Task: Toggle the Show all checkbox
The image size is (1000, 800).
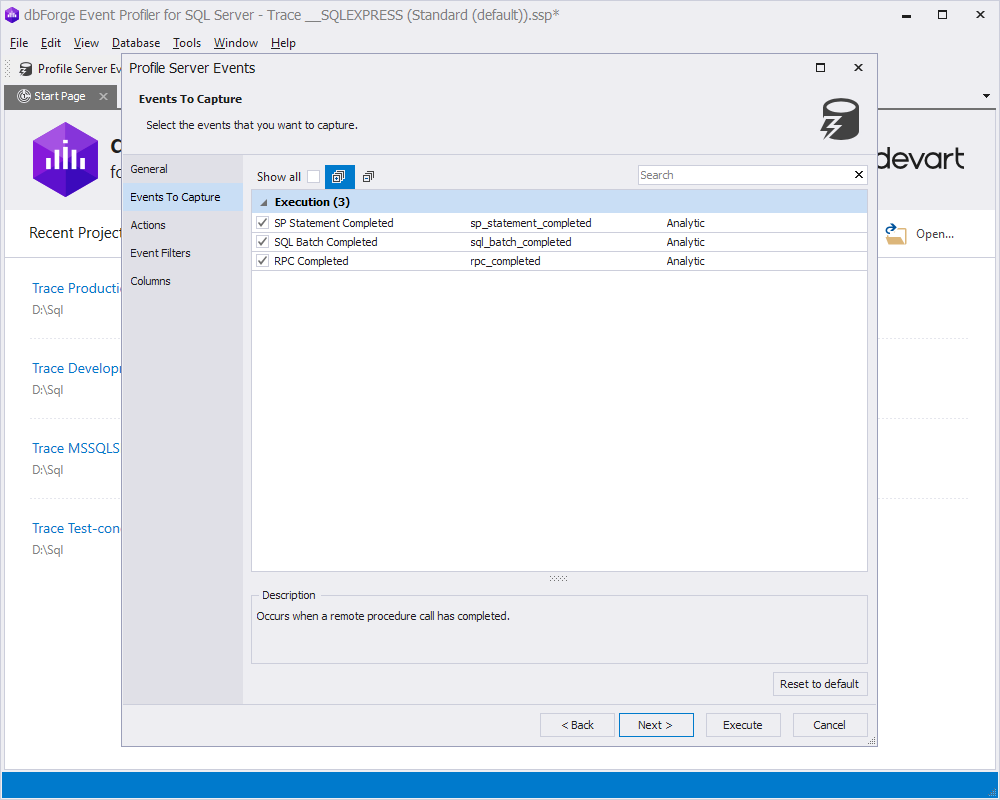Action: (313, 177)
